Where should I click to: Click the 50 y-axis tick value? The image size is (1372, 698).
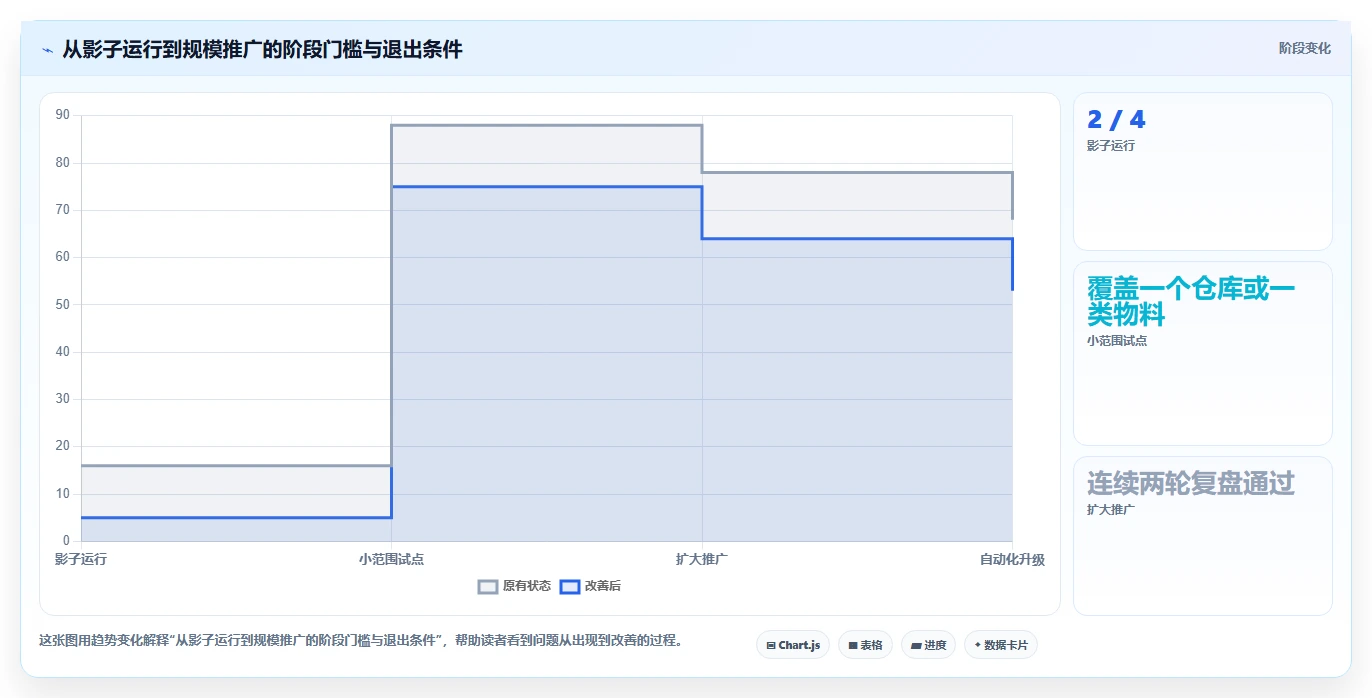tap(63, 304)
